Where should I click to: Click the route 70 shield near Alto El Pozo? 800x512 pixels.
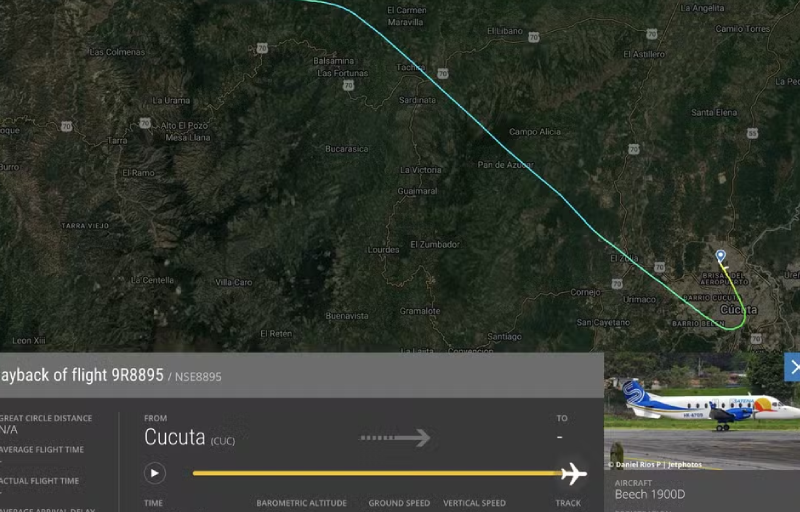[145, 123]
